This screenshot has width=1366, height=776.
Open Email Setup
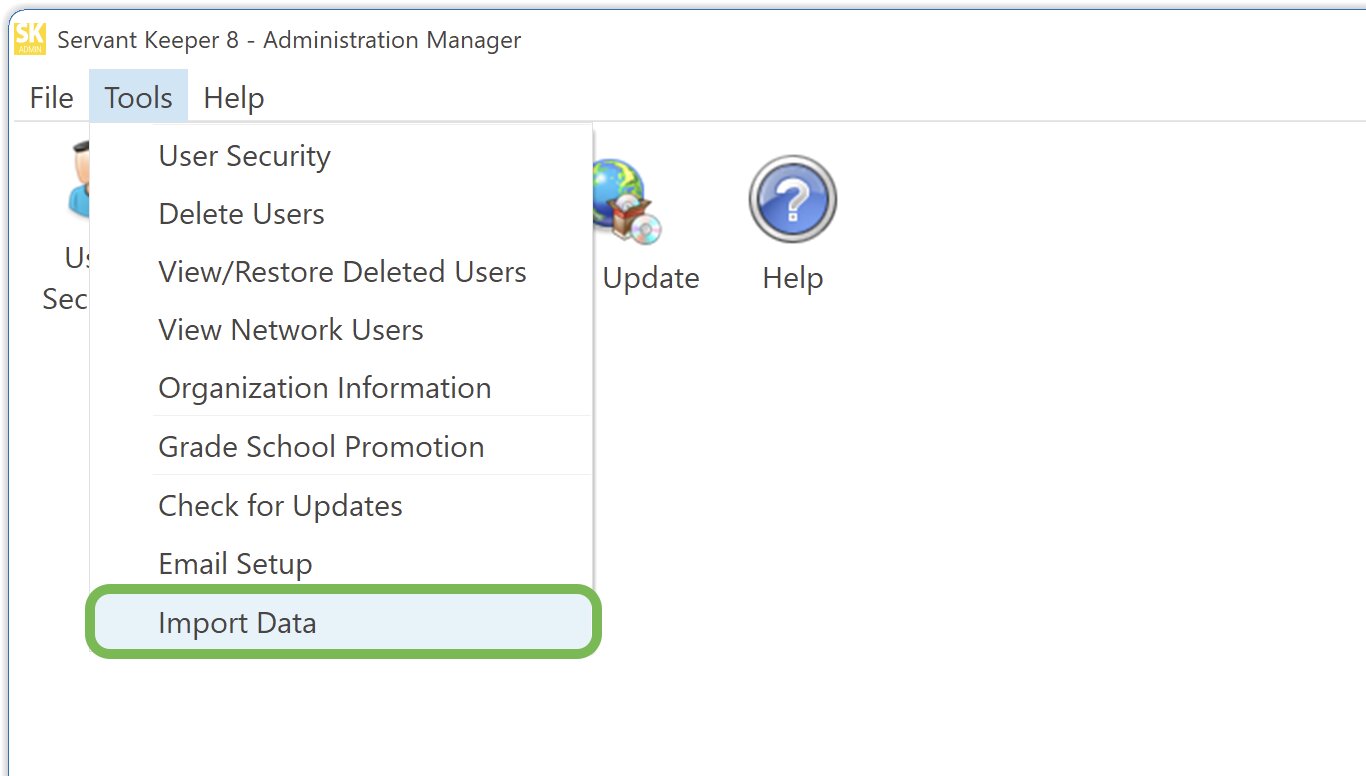tap(235, 564)
